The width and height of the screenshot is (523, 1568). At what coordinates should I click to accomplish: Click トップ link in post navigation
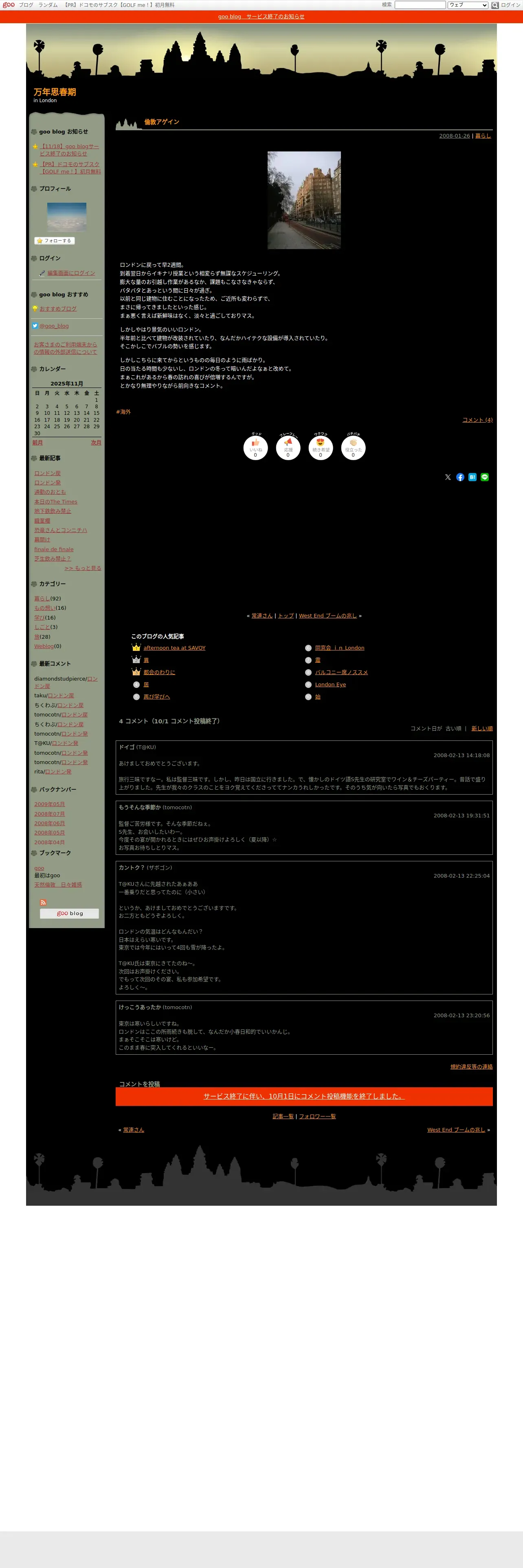tap(286, 615)
